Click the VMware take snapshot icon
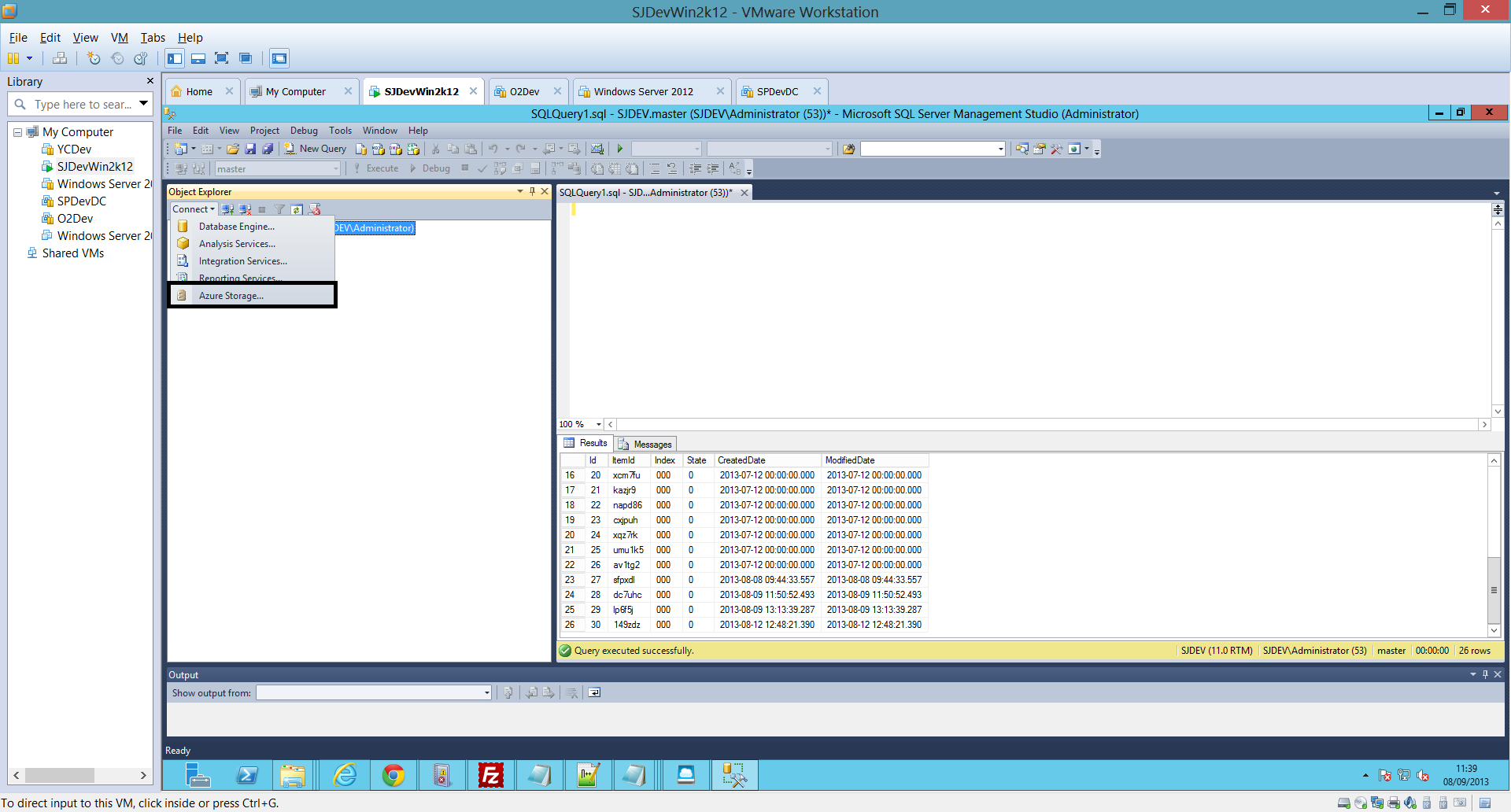 (94, 58)
